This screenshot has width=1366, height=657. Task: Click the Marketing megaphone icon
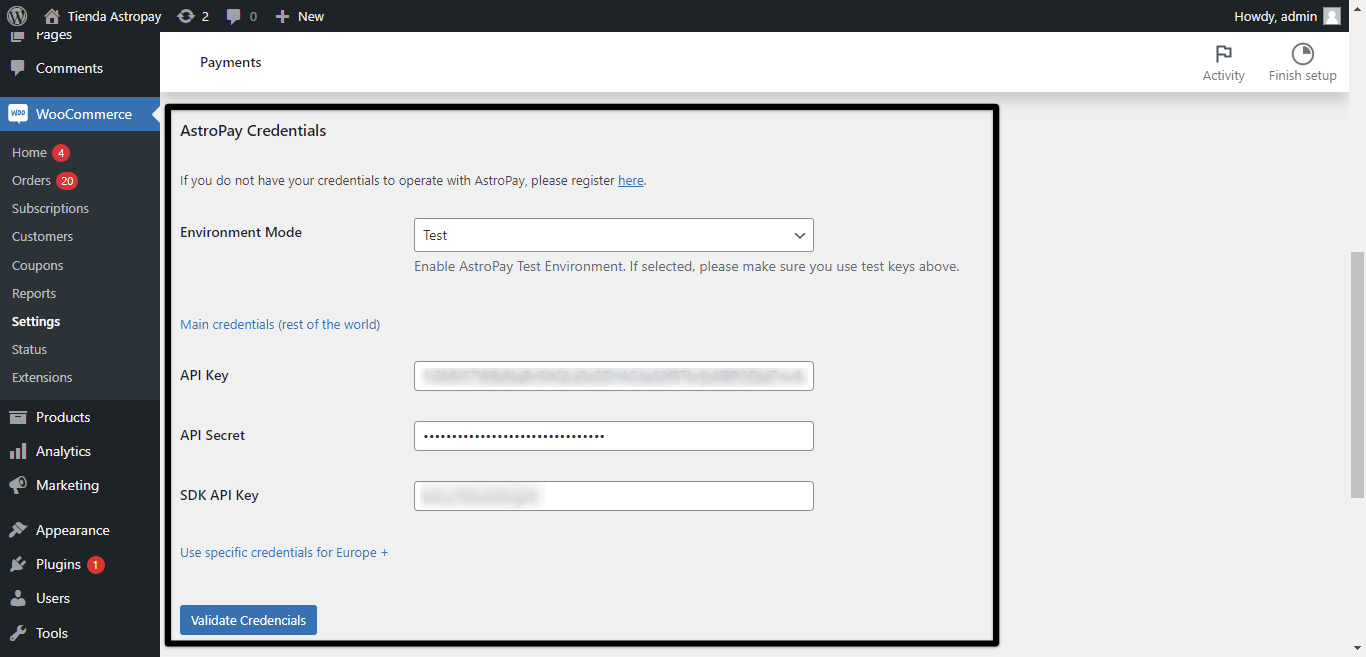click(18, 485)
